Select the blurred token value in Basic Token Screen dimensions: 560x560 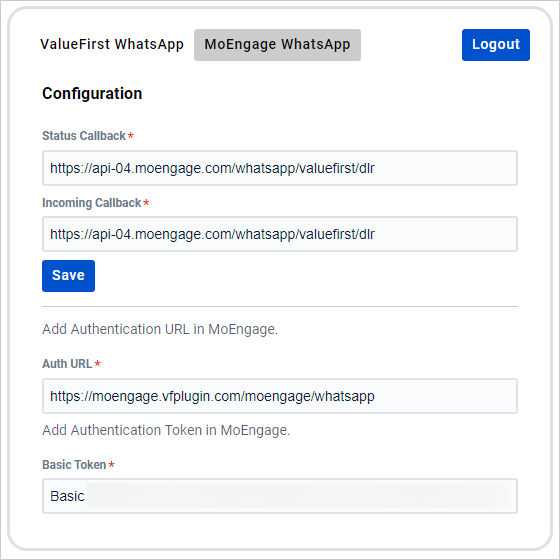click(x=299, y=496)
